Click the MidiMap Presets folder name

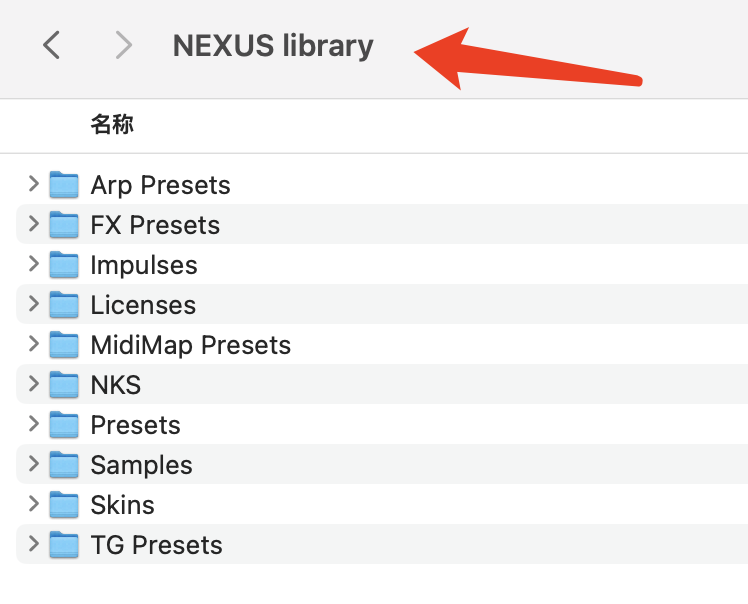[190, 345]
